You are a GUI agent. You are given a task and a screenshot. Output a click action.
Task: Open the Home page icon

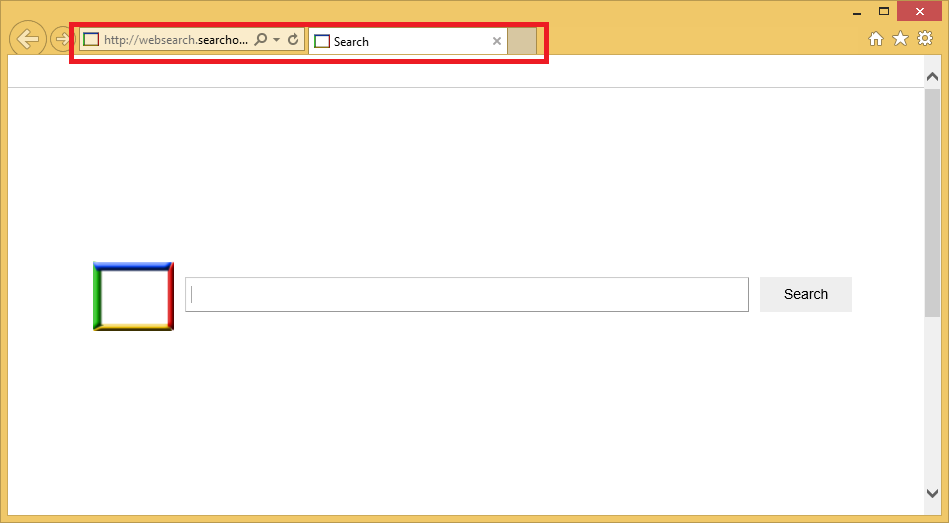coord(876,39)
